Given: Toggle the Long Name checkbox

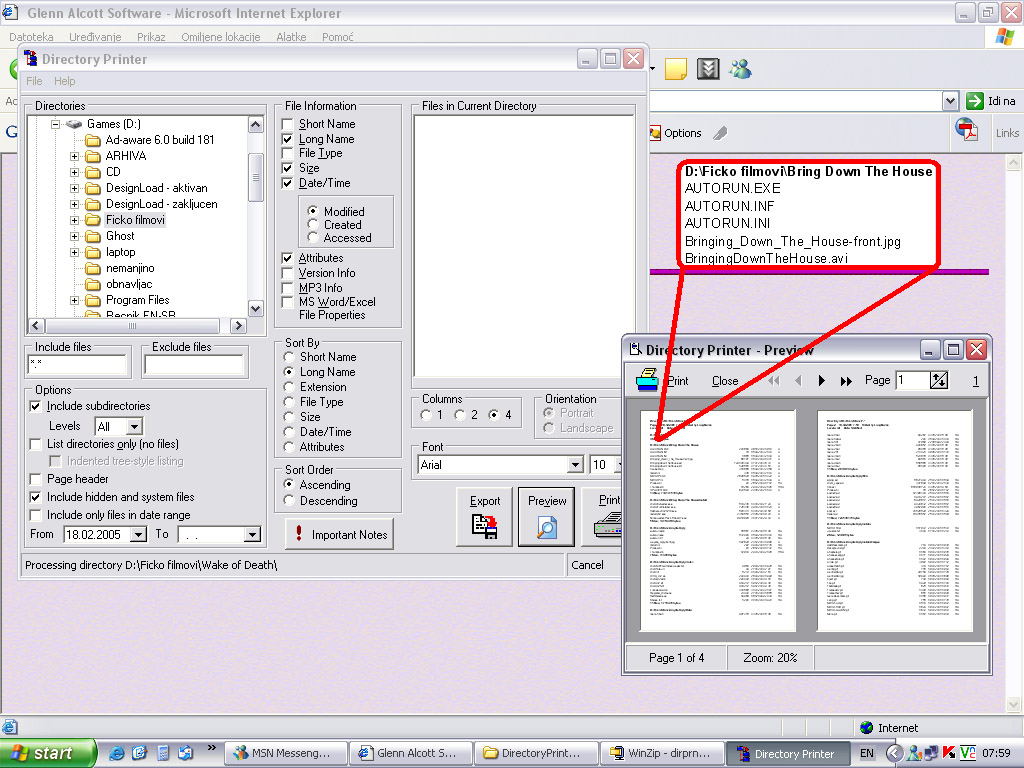Looking at the screenshot, I should (x=287, y=139).
